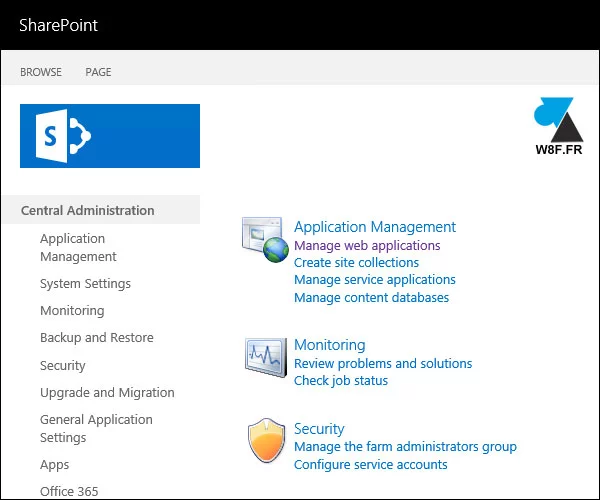The image size is (600, 500).
Task: Open Manage the farm administrators group
Action: pyautogui.click(x=405, y=447)
